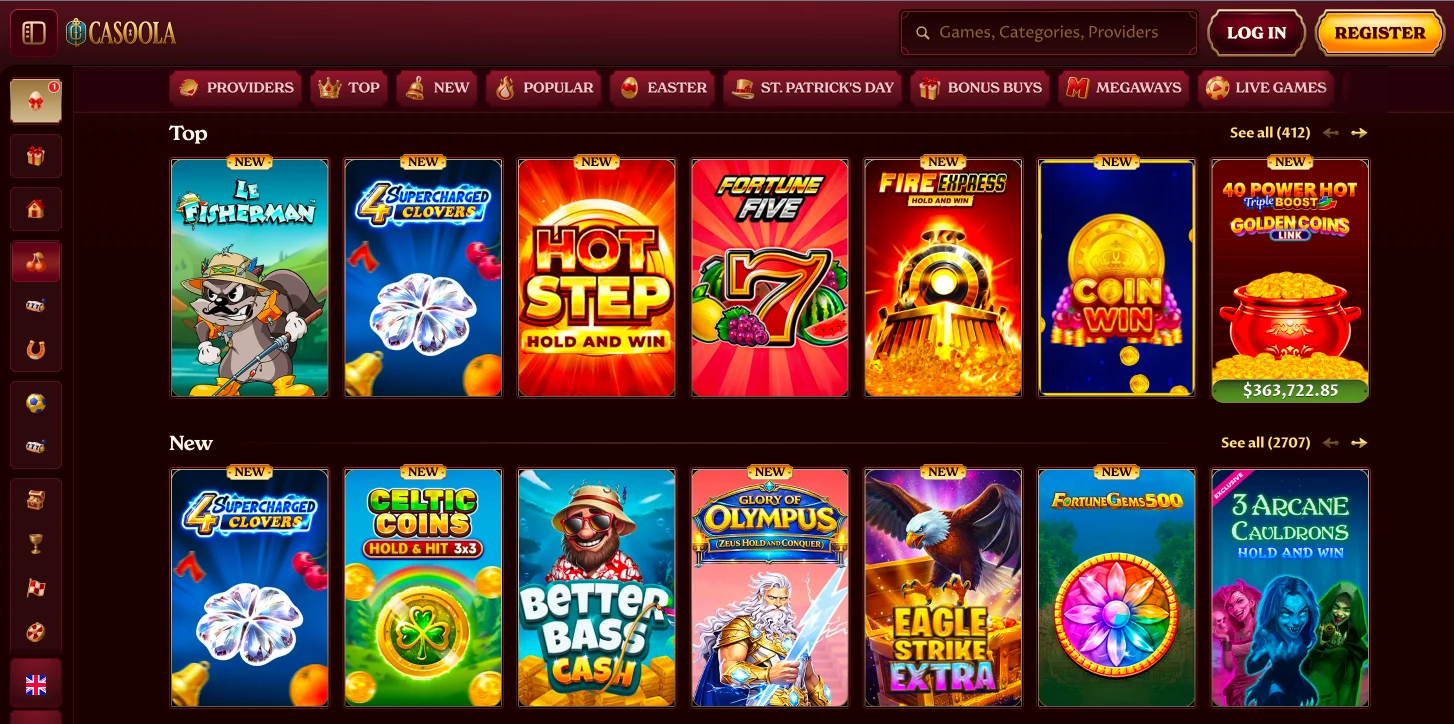
Task: Click the LOG IN button
Action: (1256, 33)
